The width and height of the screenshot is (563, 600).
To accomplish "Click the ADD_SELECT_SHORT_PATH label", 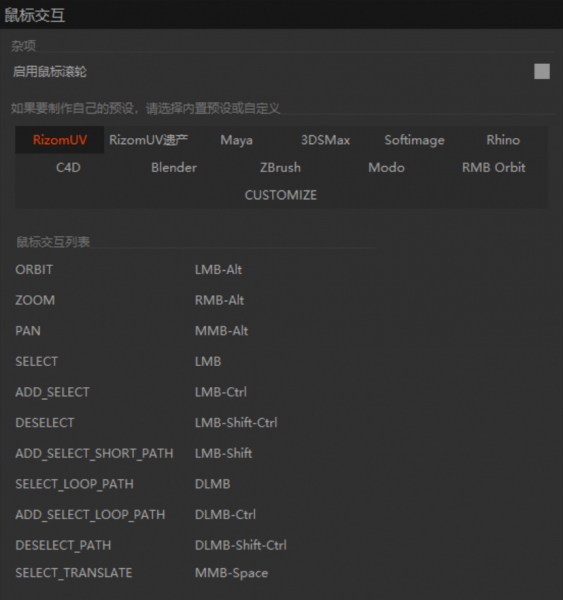I will click(94, 453).
